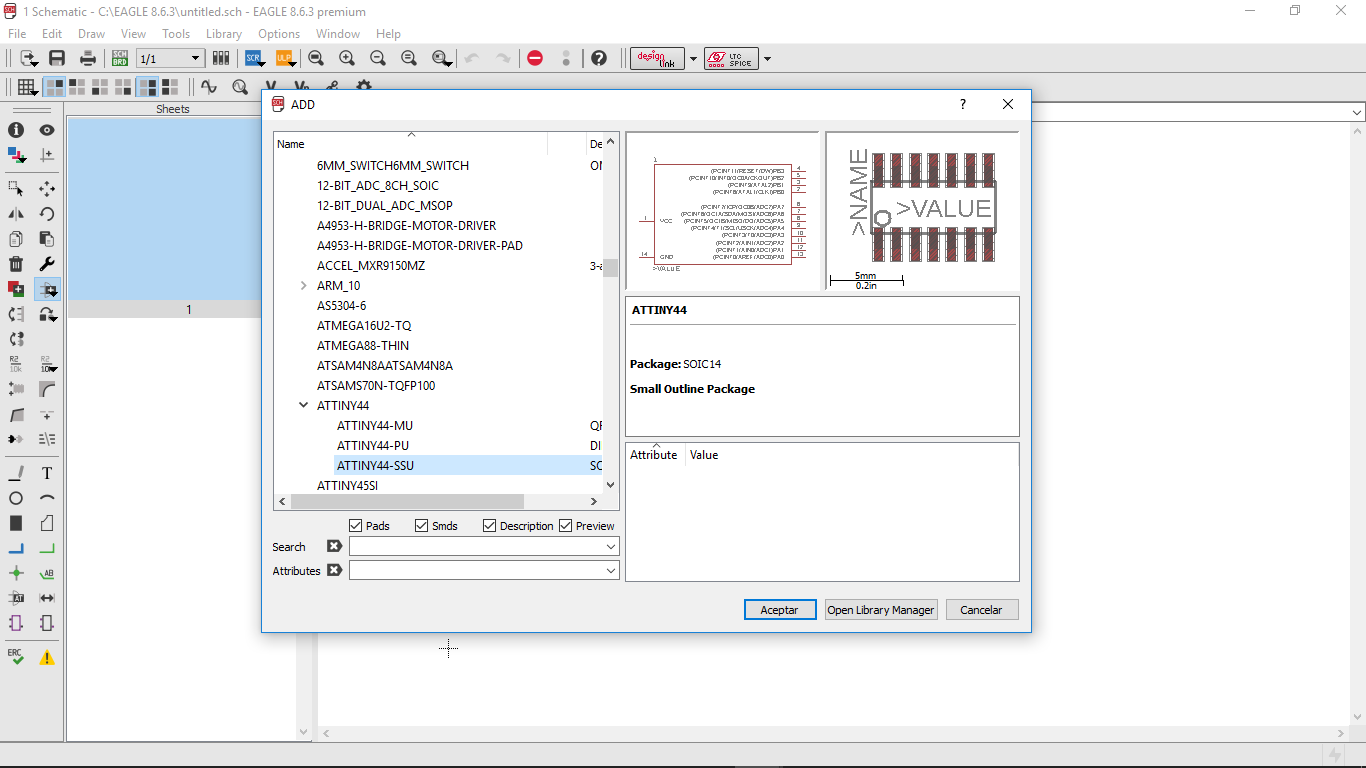The width and height of the screenshot is (1366, 768).
Task: Click the Print icon in the toolbar
Action: tap(88, 58)
